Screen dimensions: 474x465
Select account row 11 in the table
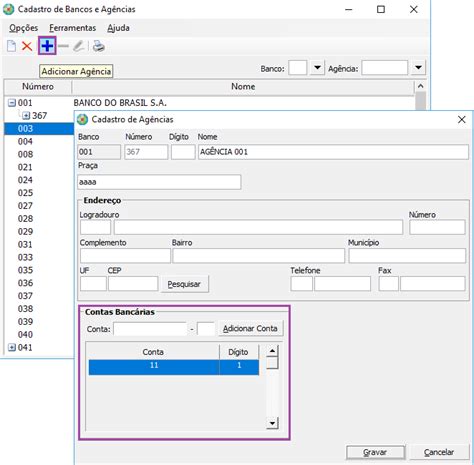pyautogui.click(x=173, y=366)
